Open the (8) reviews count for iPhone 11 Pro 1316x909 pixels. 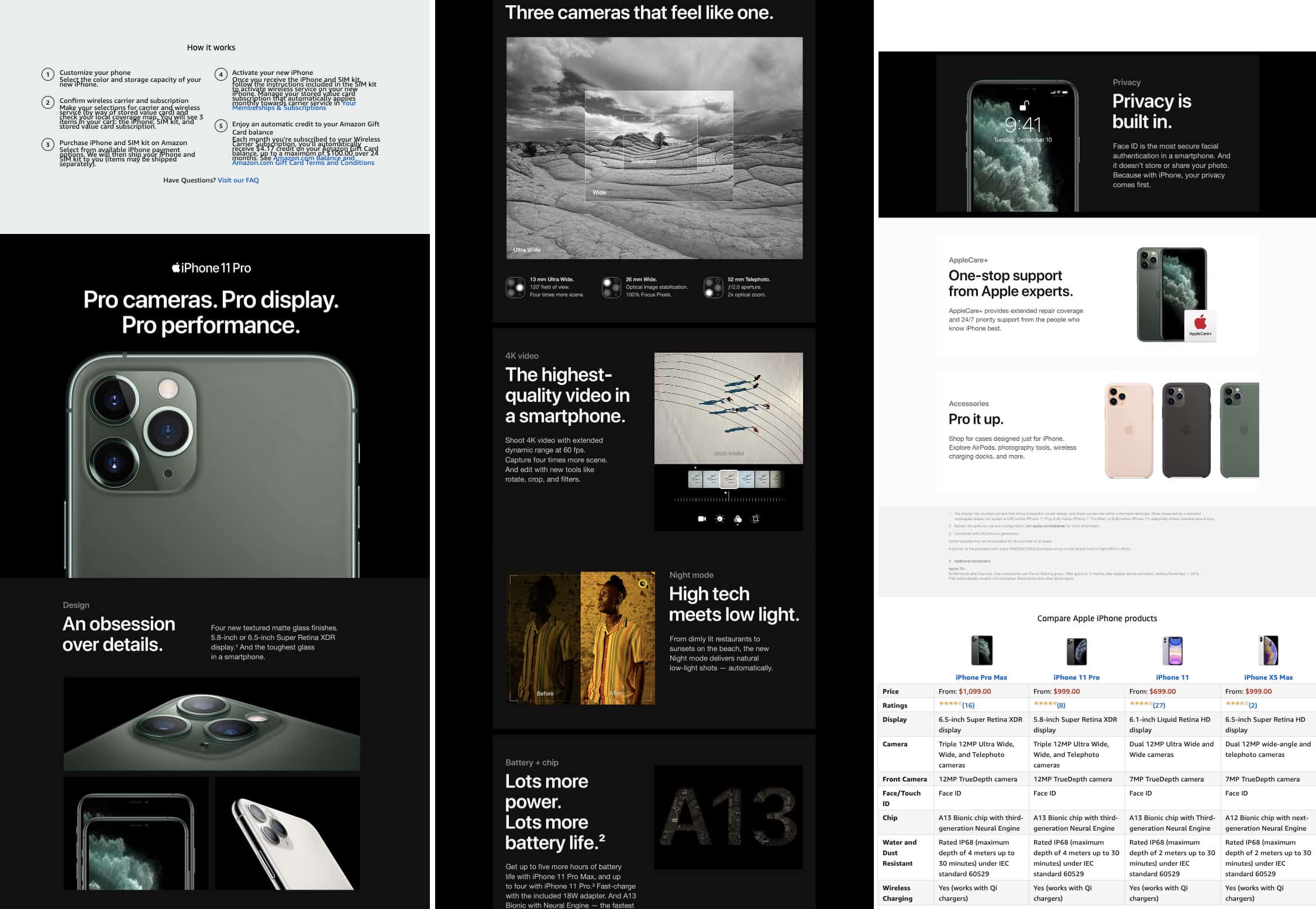click(x=1061, y=705)
